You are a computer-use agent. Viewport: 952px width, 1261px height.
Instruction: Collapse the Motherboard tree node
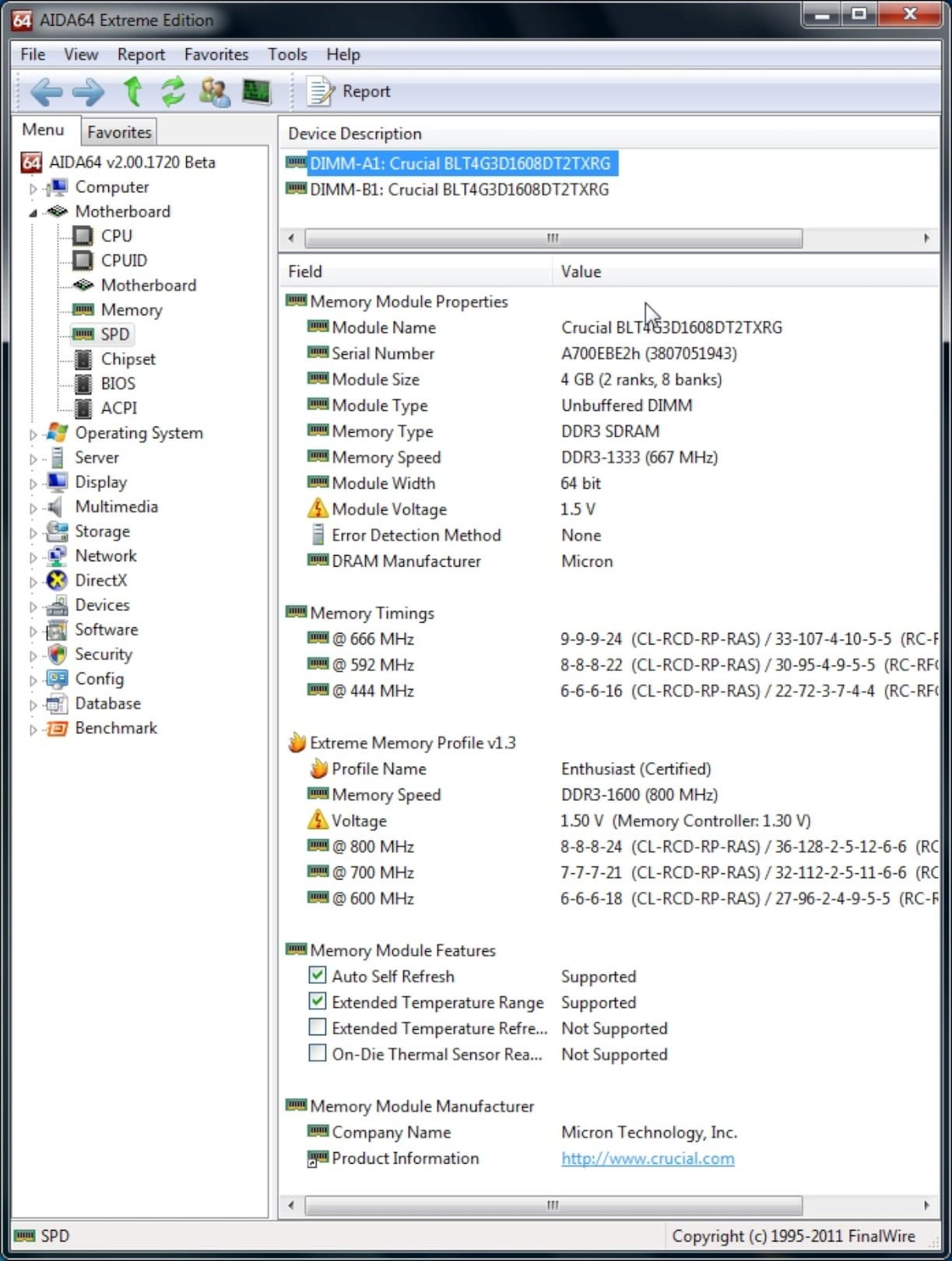pos(33,213)
